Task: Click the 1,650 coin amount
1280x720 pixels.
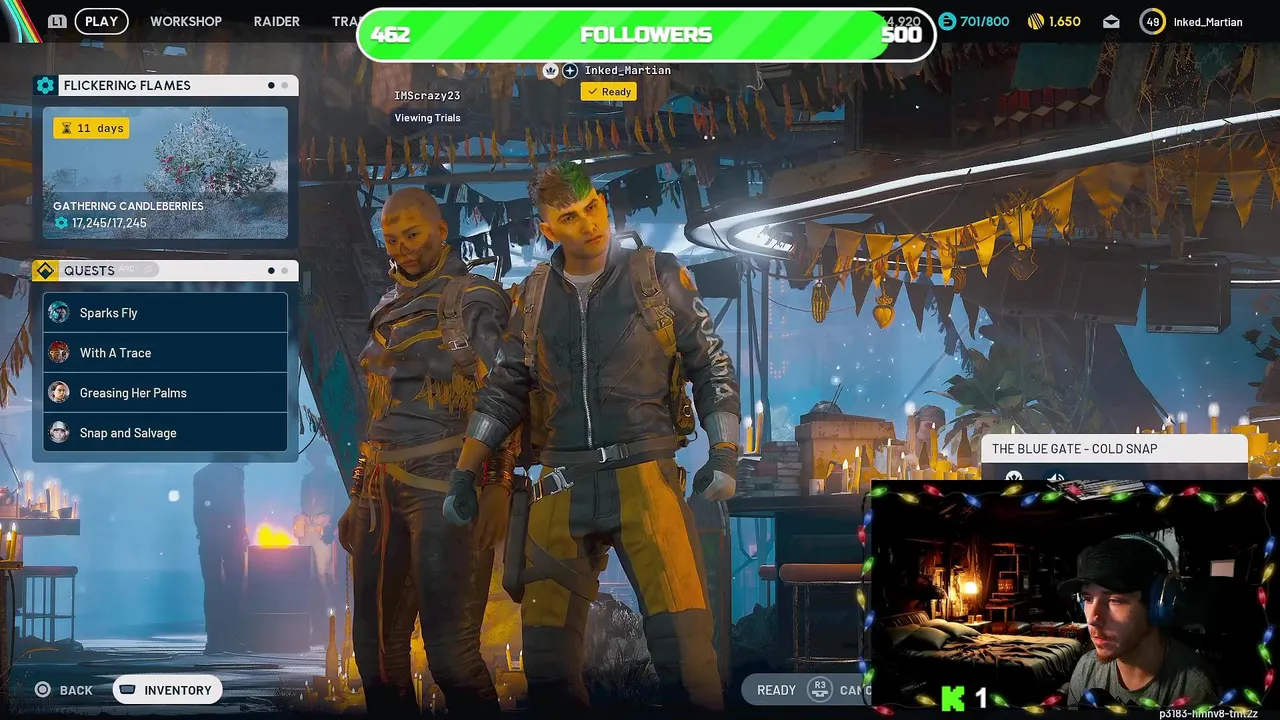Action: [x=1064, y=21]
